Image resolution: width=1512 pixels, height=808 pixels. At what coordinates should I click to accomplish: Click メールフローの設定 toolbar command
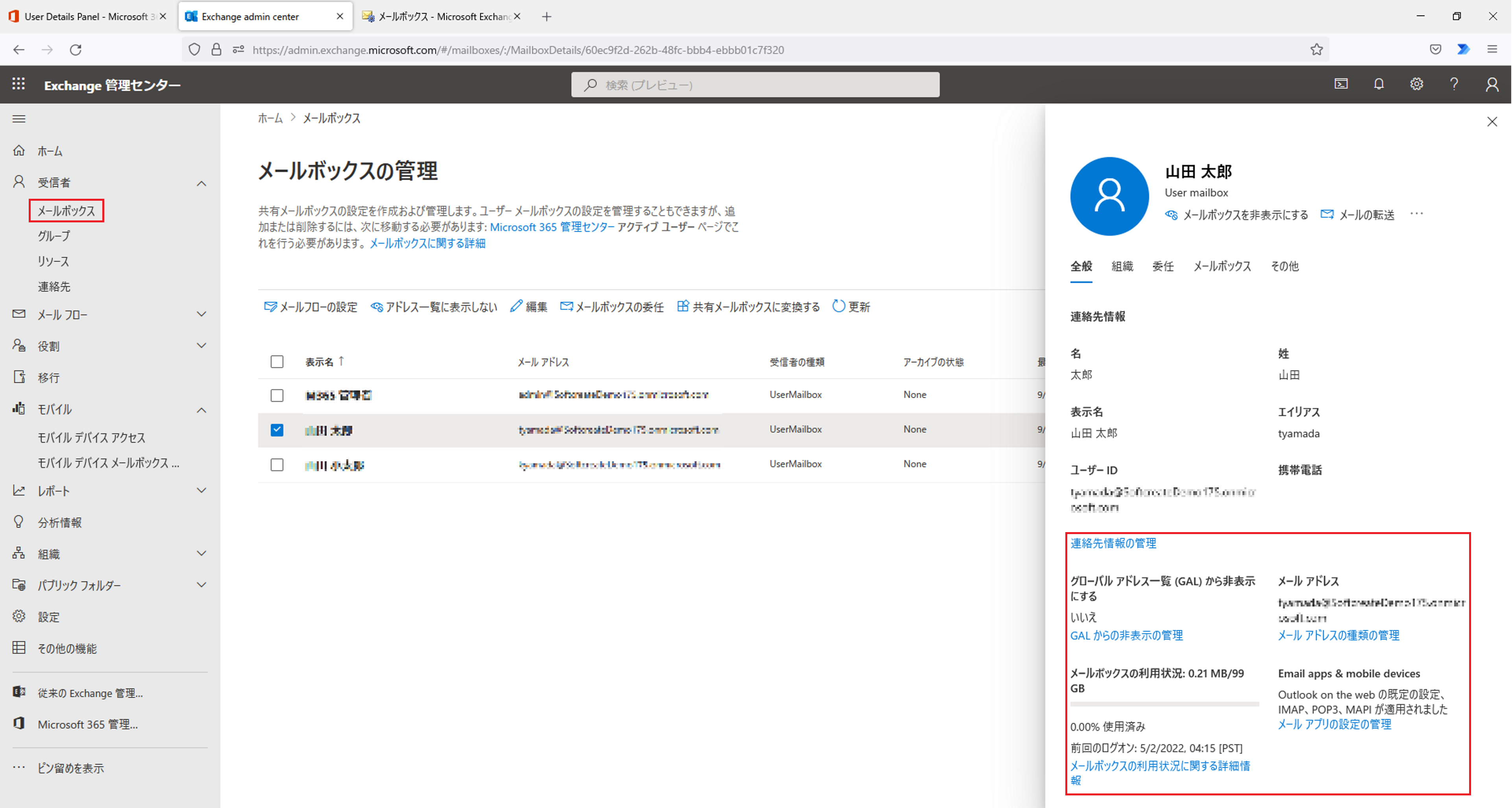click(311, 307)
